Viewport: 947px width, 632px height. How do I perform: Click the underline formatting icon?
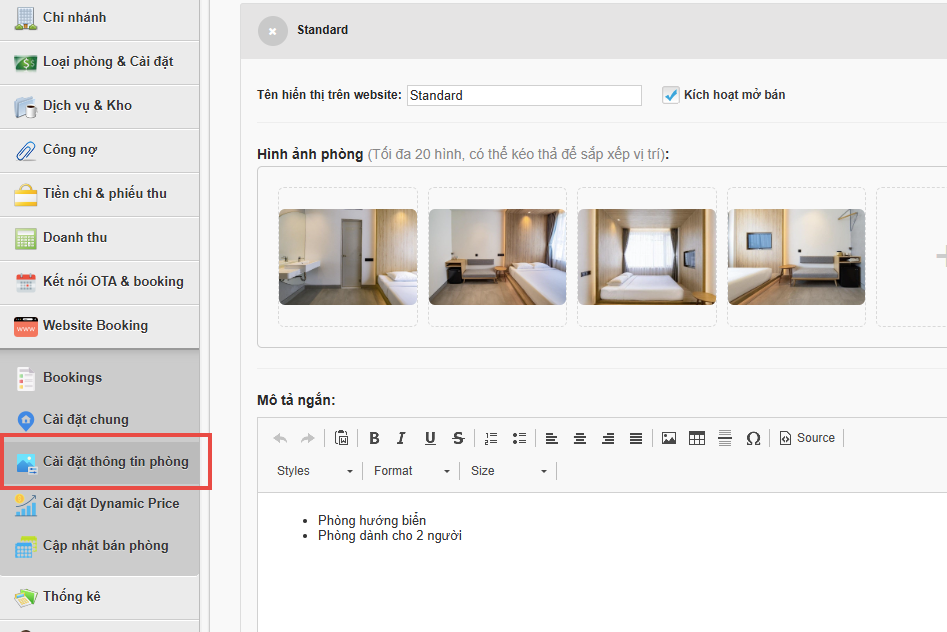pos(430,438)
